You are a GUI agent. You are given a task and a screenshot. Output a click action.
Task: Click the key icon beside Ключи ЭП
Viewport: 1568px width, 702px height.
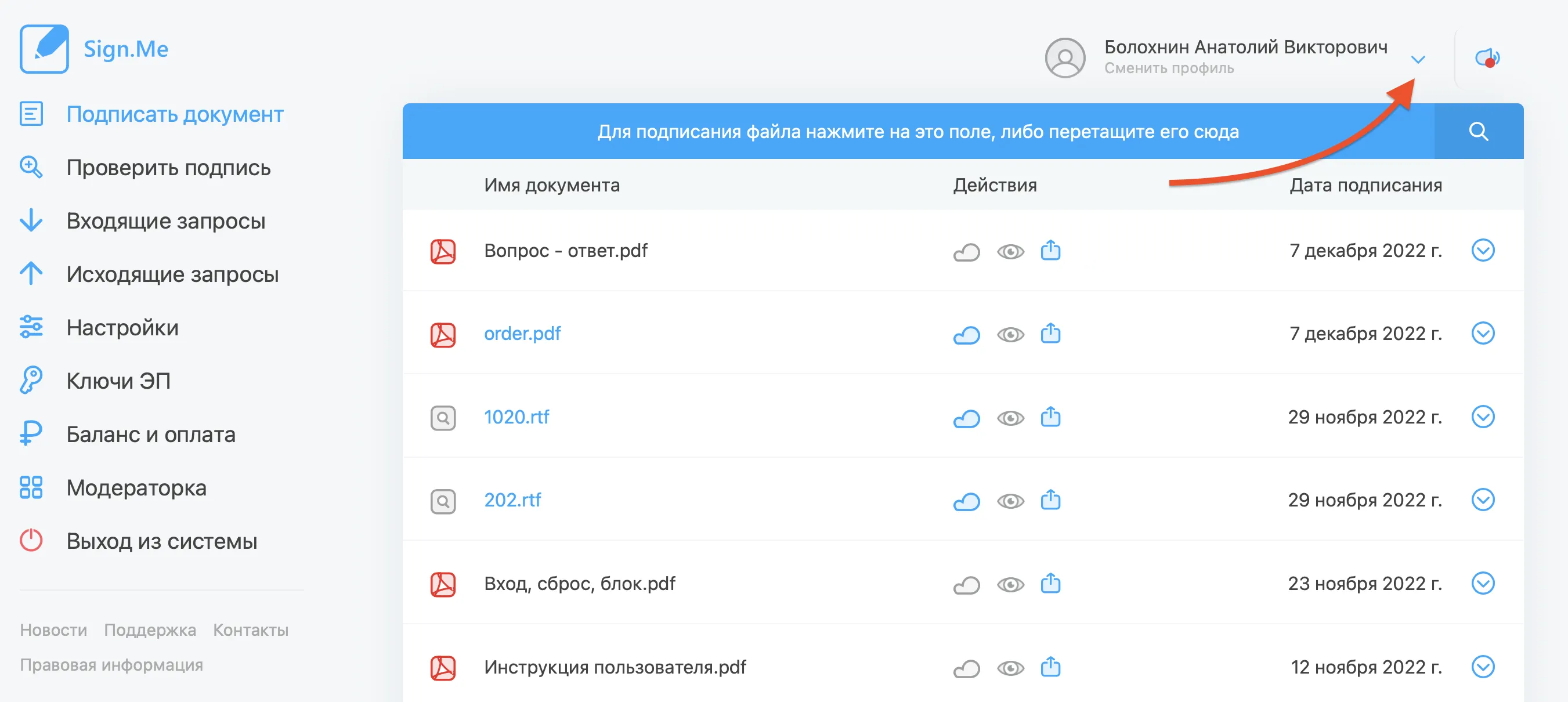[30, 380]
